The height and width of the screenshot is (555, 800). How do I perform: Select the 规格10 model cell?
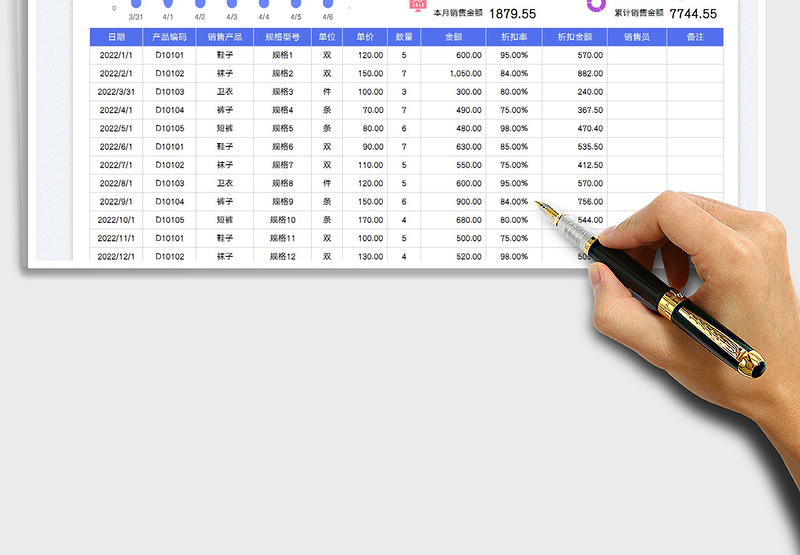coord(282,220)
